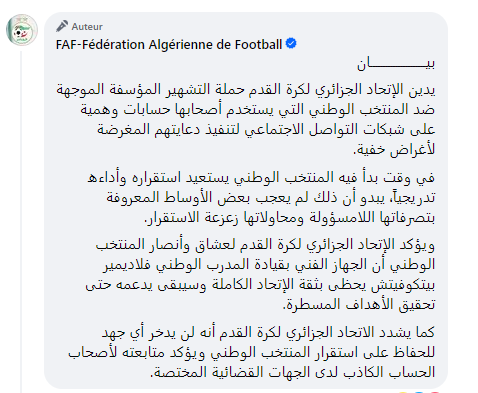Open FAF-Fédération Algérienne de Football page link

point(169,44)
